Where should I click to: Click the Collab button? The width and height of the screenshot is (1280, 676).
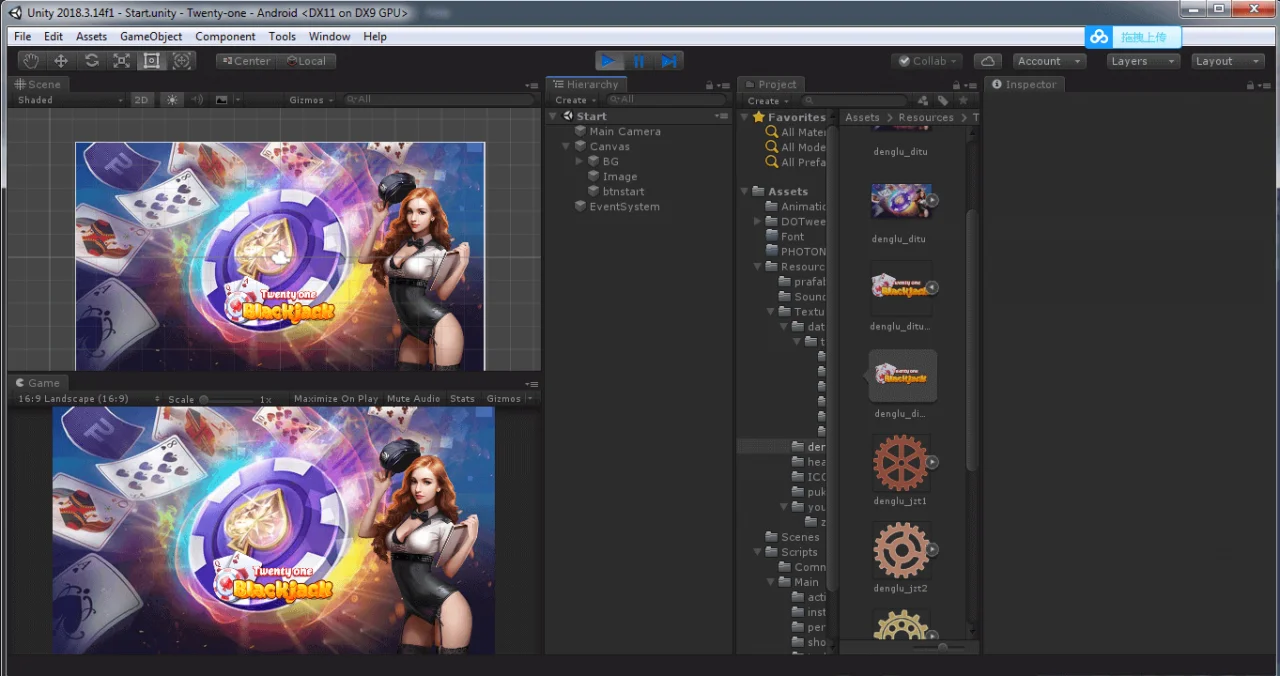(927, 61)
